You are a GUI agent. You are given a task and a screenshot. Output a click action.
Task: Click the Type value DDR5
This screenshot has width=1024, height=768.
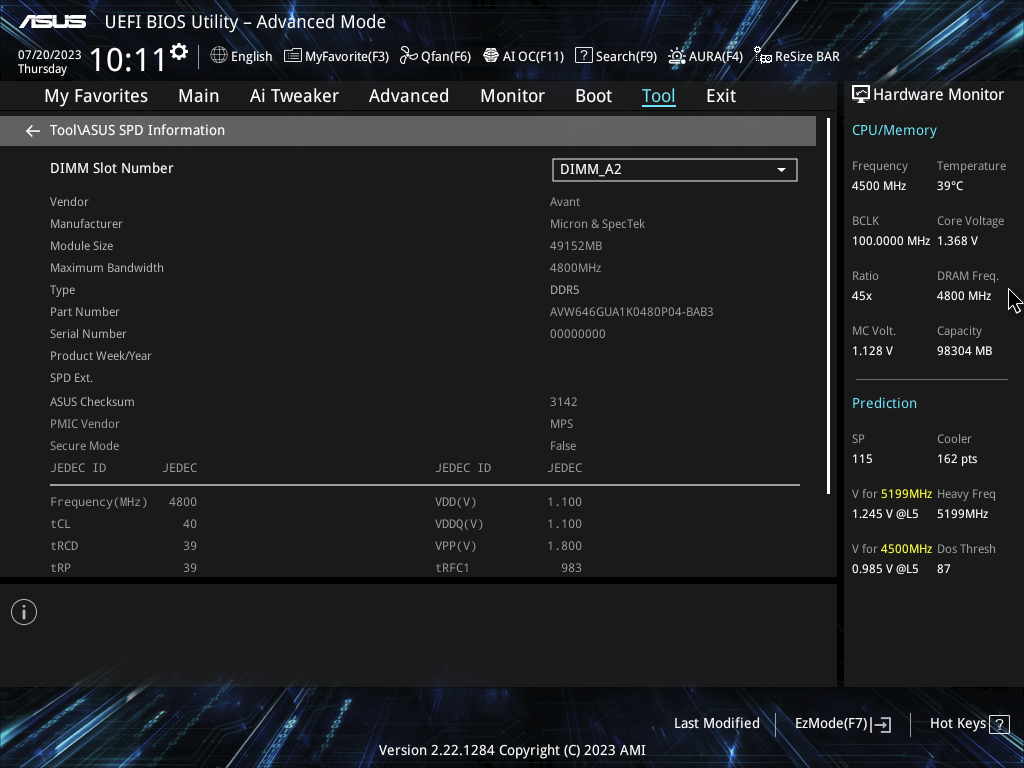(x=564, y=290)
